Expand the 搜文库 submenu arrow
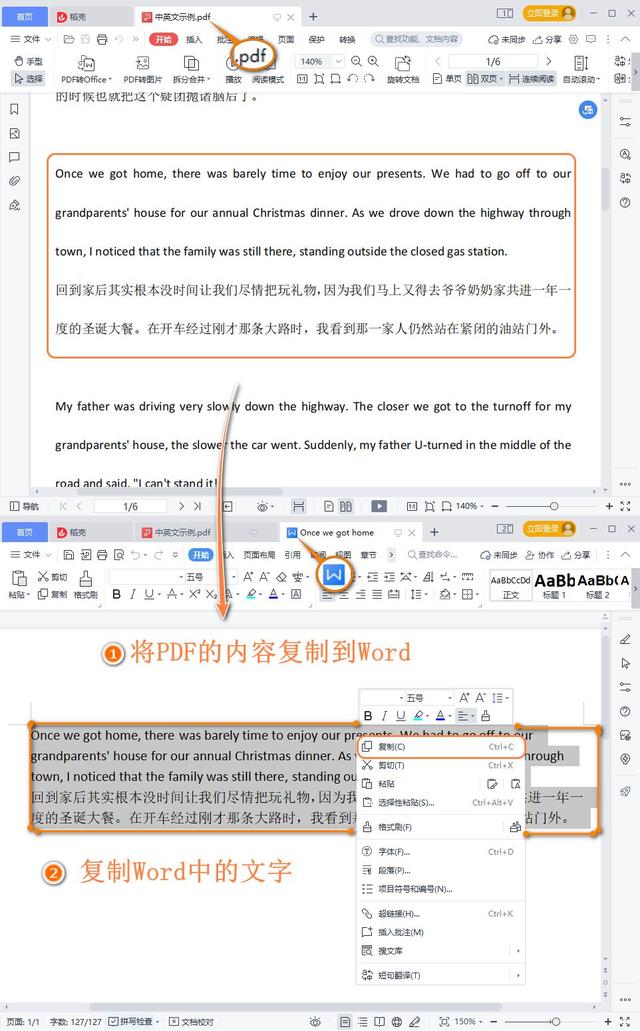This screenshot has width=640, height=1031. coord(518,951)
